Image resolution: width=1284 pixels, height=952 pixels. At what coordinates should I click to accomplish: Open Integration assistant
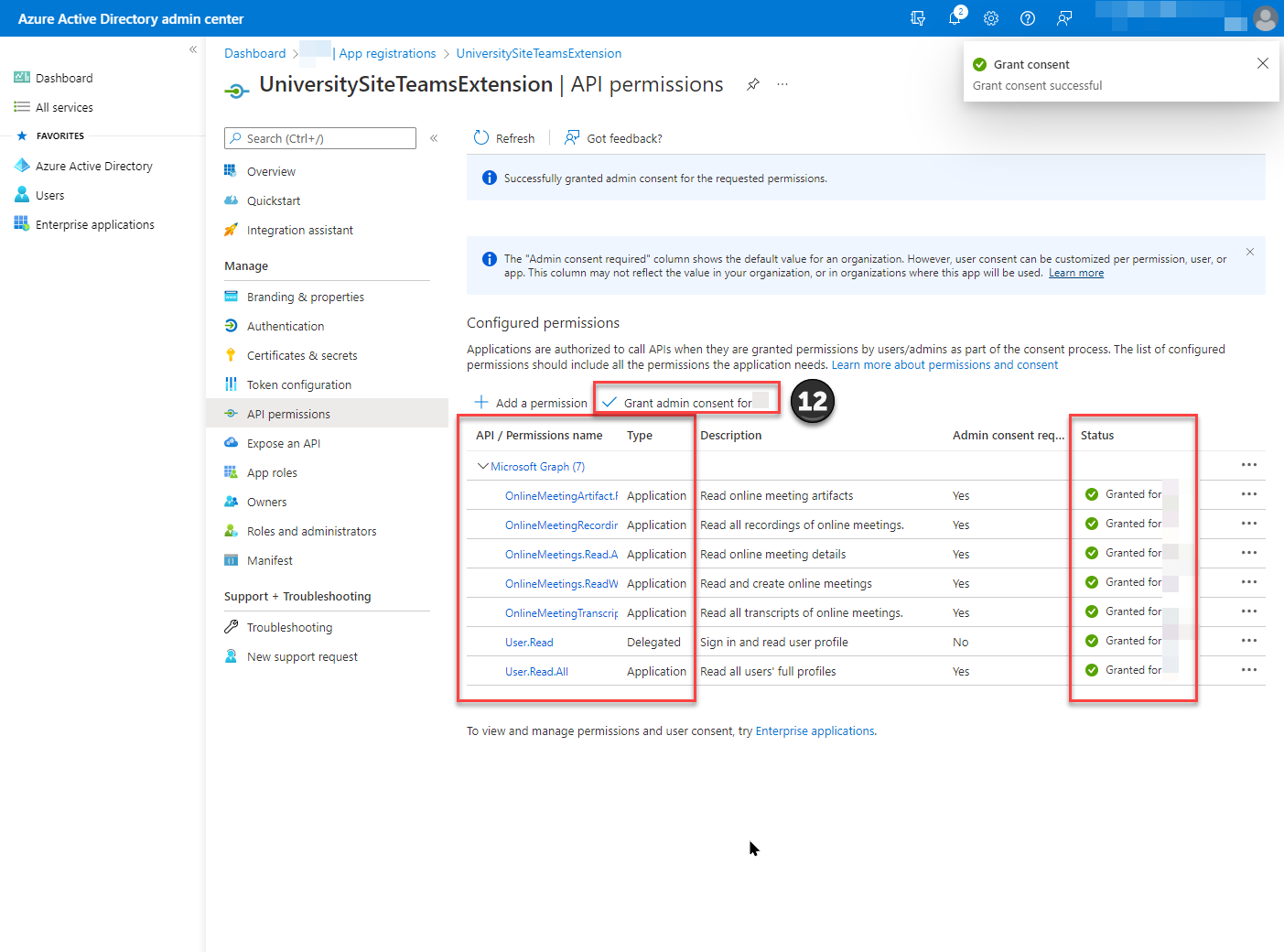[x=299, y=230]
